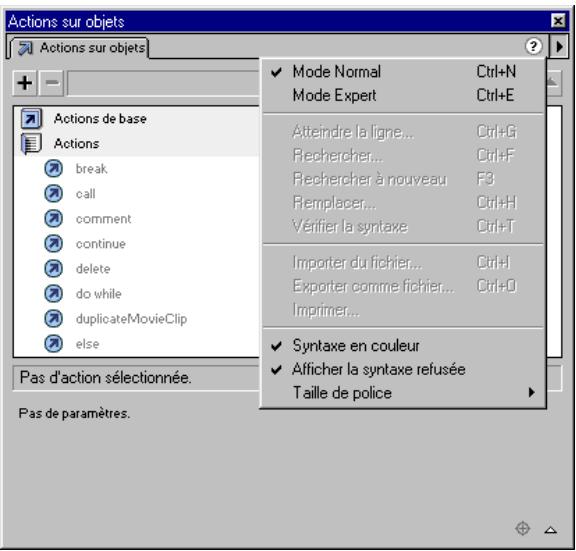The image size is (576, 551).
Task: Select Mode Normal menu option
Action: [403, 72]
